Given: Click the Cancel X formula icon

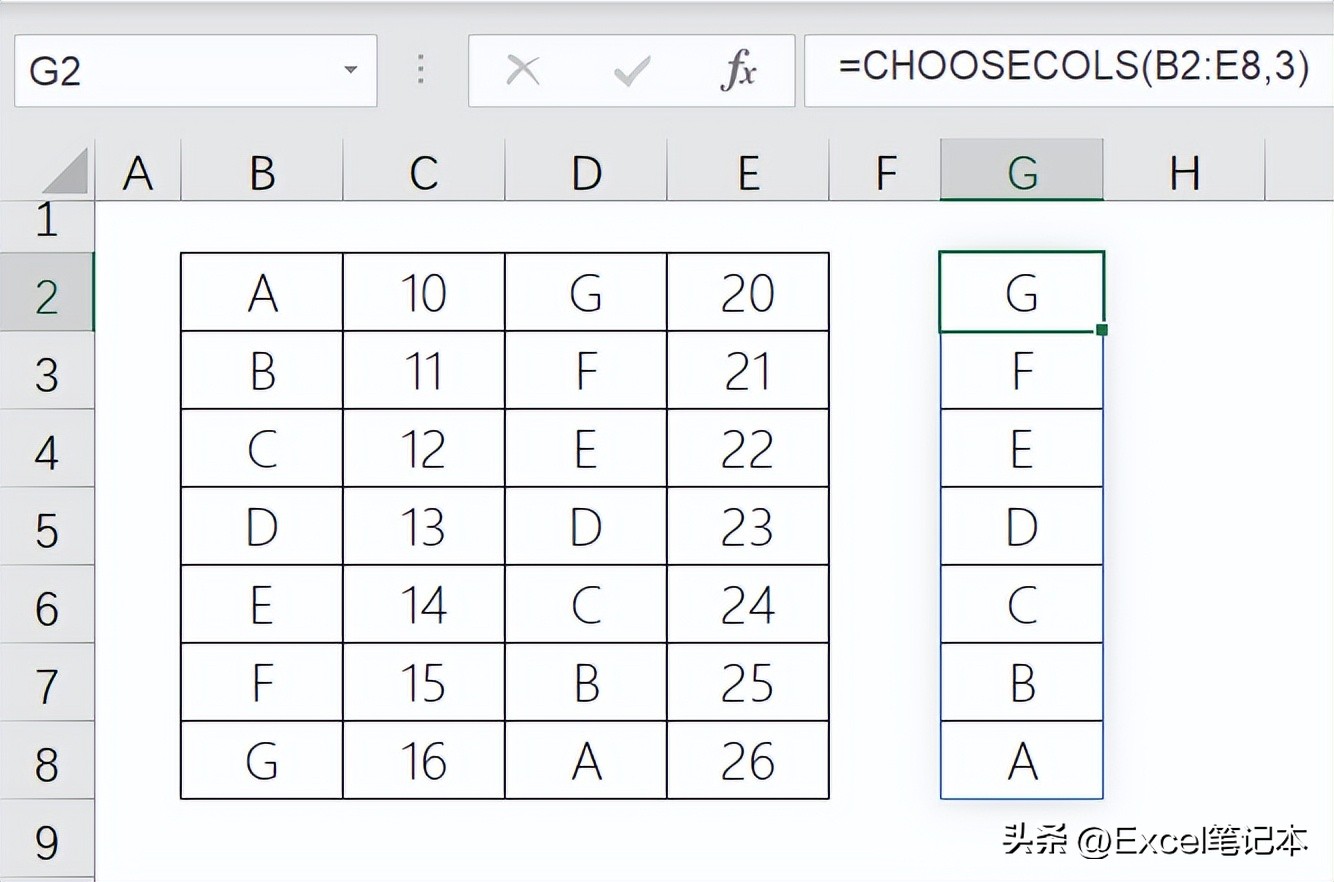Looking at the screenshot, I should coord(523,71).
